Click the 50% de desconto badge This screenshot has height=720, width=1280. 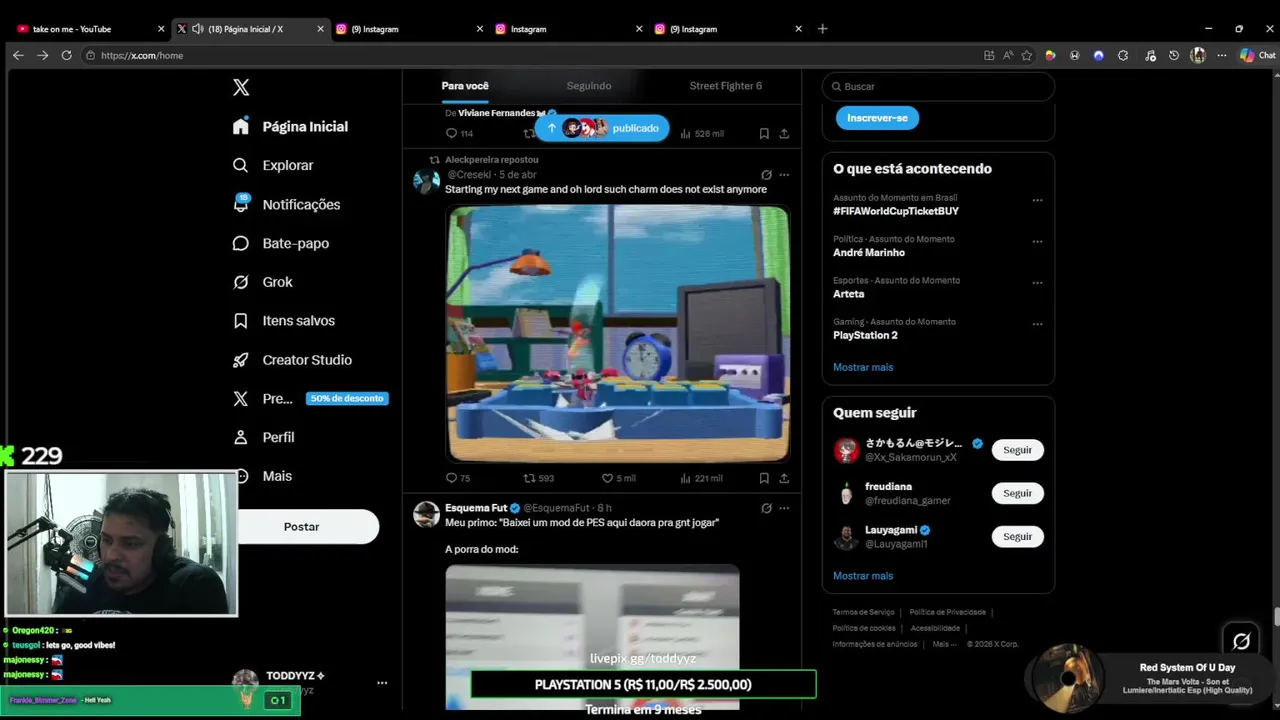(346, 398)
